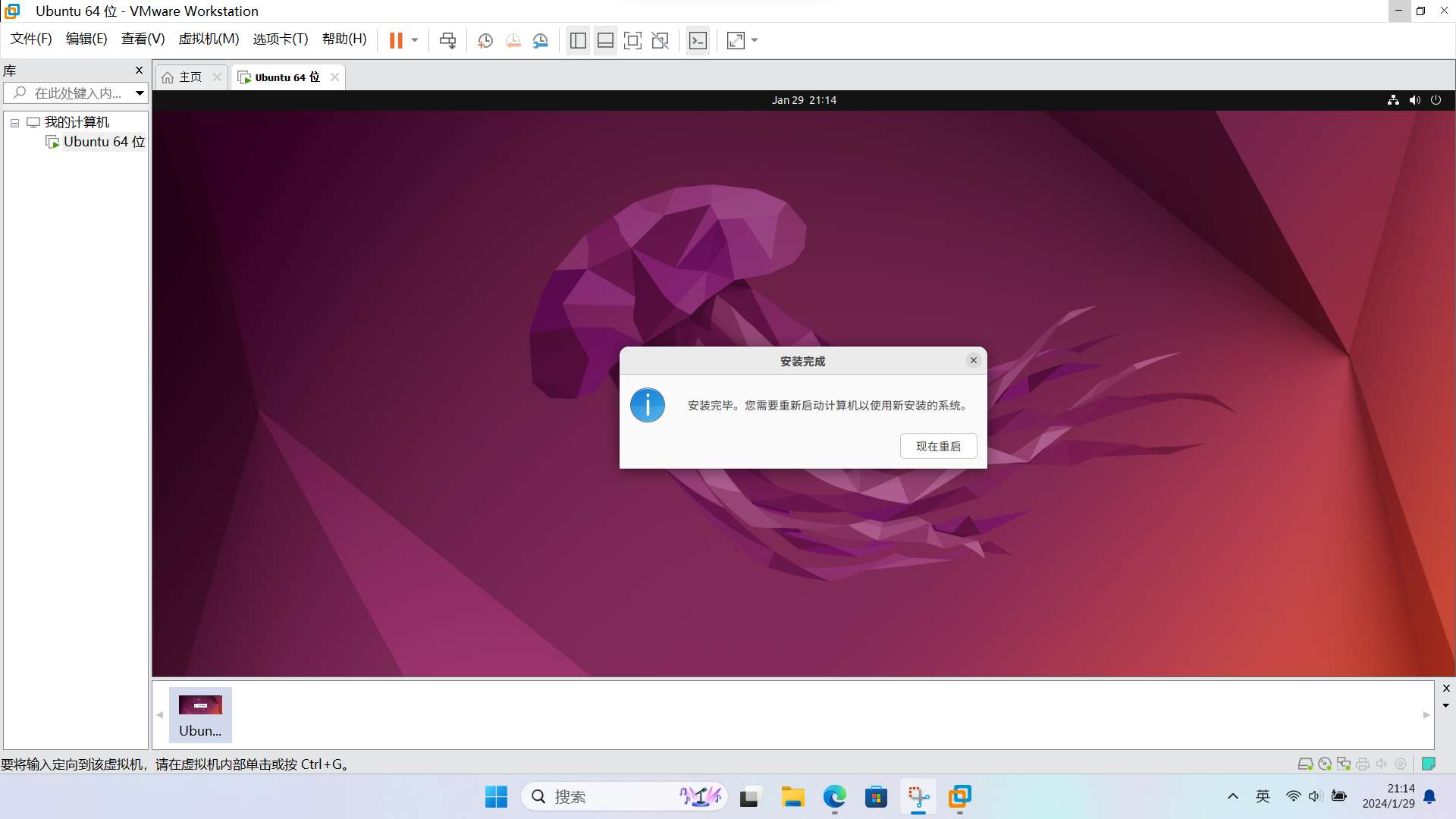Open the 虚拟机(M) menu
Screen dimensions: 1456x819
click(209, 39)
